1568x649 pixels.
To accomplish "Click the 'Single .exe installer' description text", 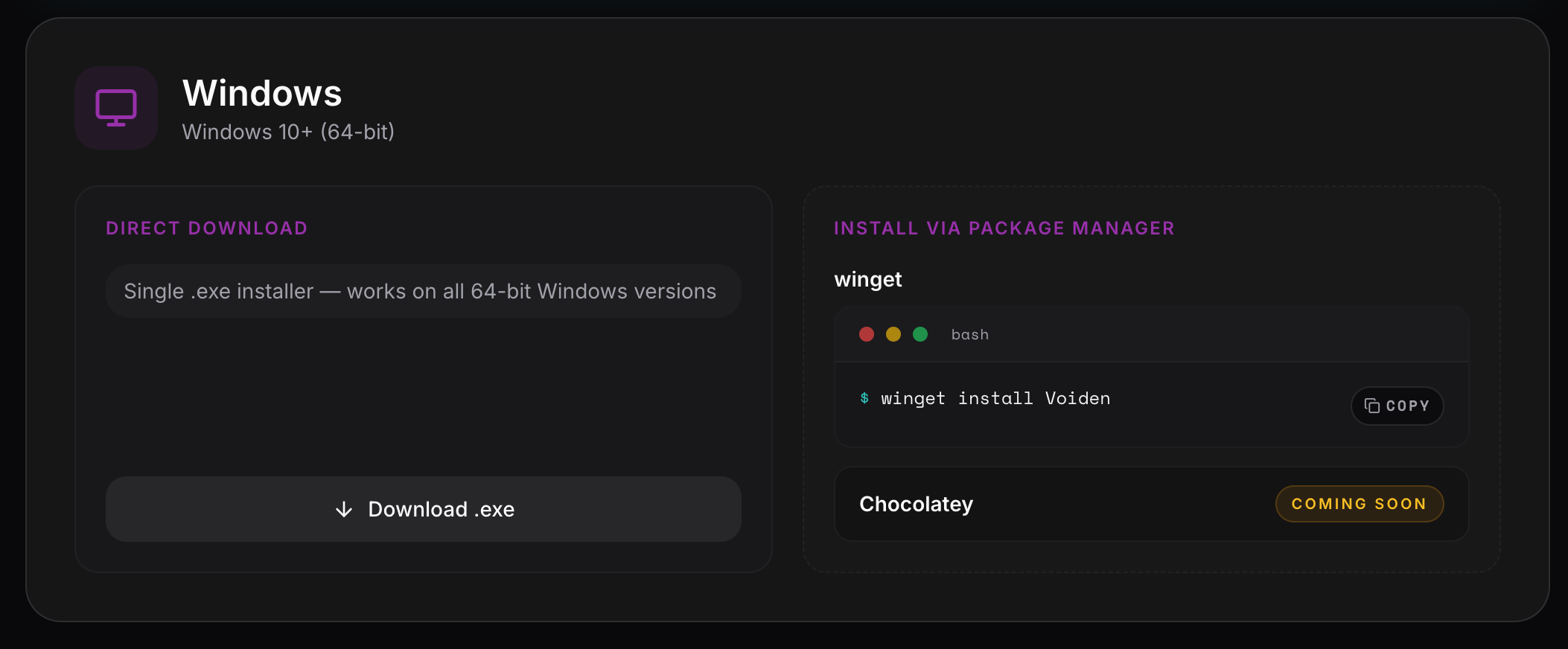I will tap(420, 291).
